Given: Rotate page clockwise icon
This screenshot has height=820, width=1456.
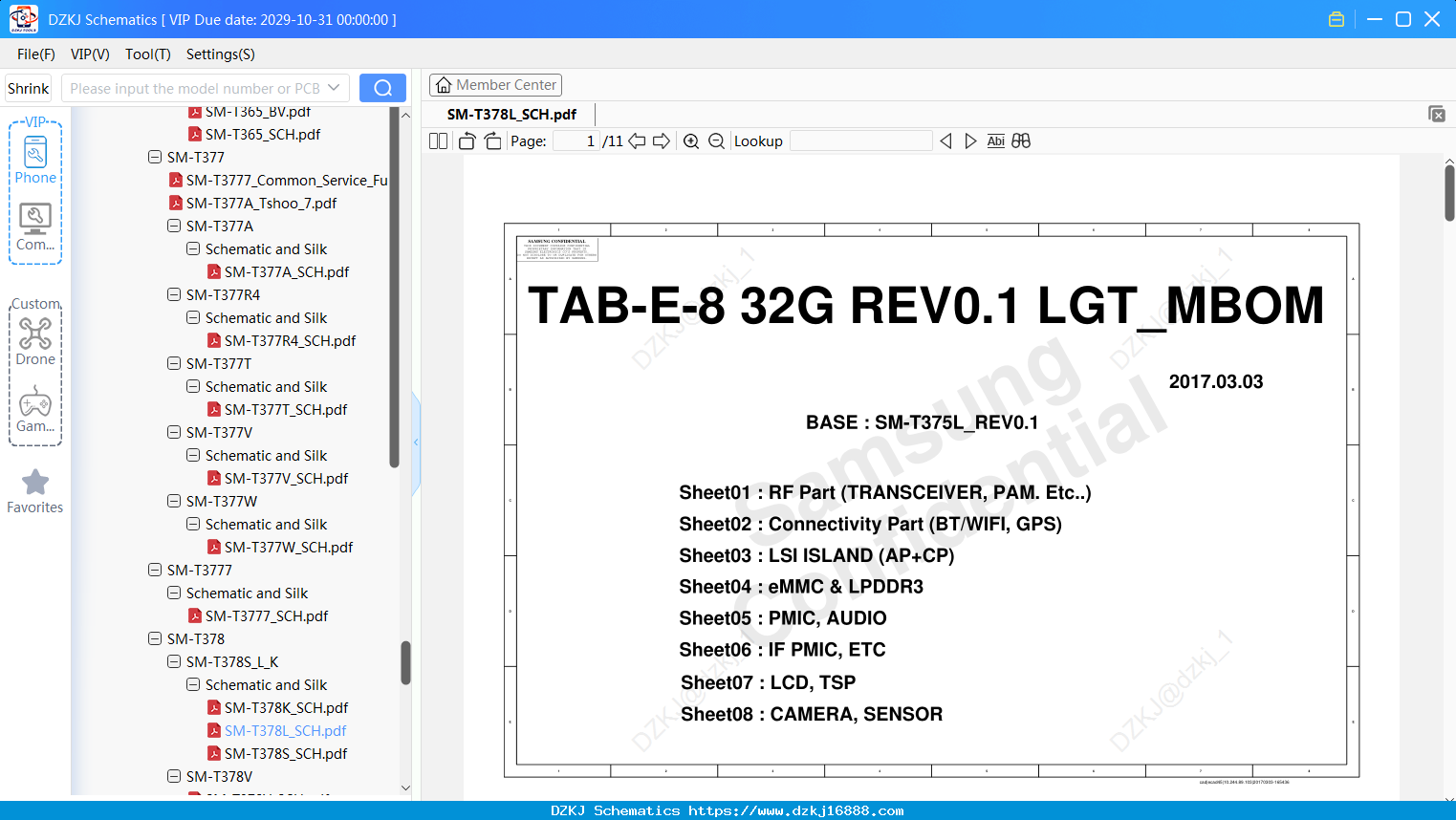Looking at the screenshot, I should (492, 141).
